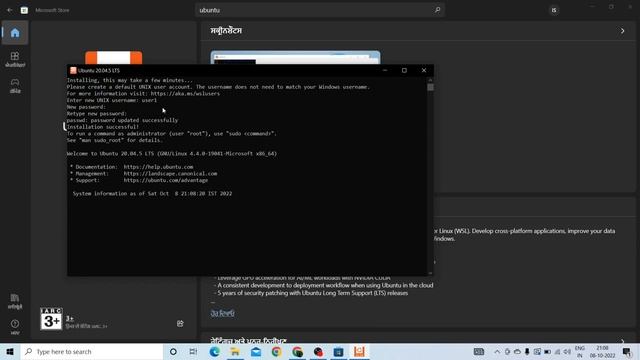The image size is (640, 360).
Task: Click the terminal scrollbar down arrow
Action: 430,273
